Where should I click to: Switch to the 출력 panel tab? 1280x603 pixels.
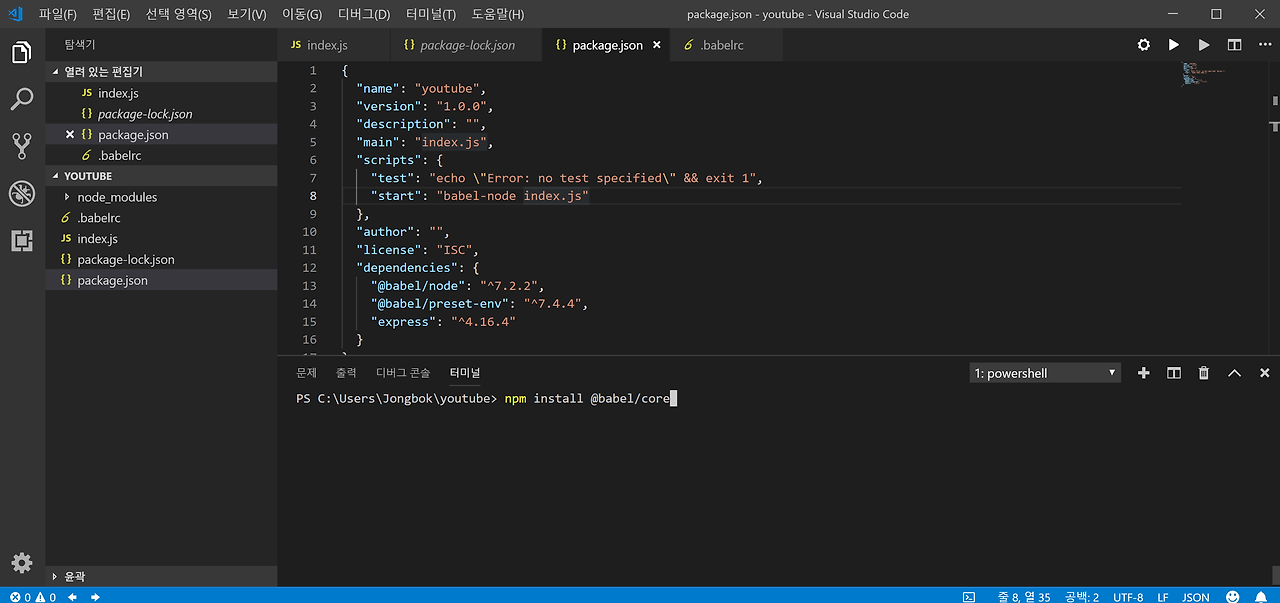346,373
